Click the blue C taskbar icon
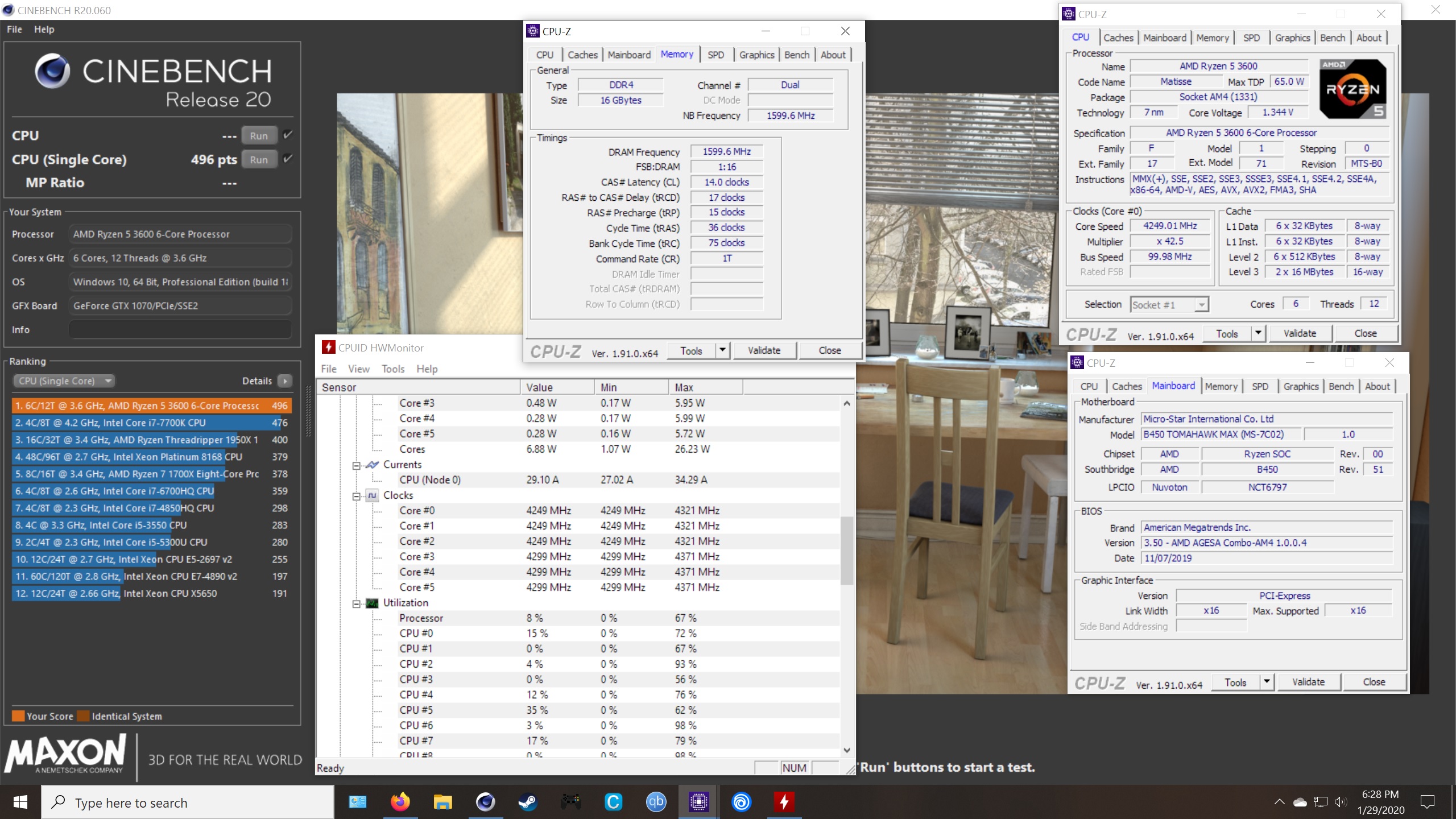 (x=613, y=802)
